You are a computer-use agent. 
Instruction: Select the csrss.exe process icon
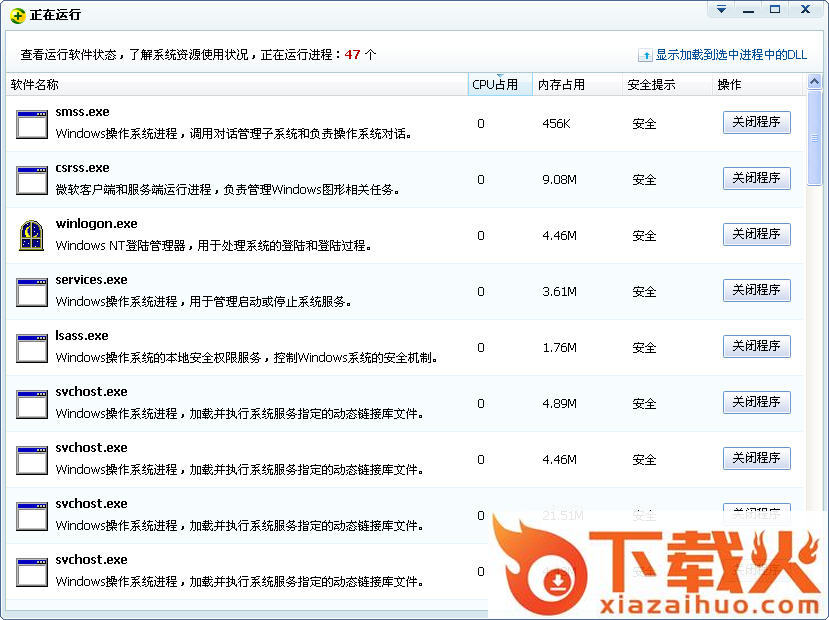[32, 180]
